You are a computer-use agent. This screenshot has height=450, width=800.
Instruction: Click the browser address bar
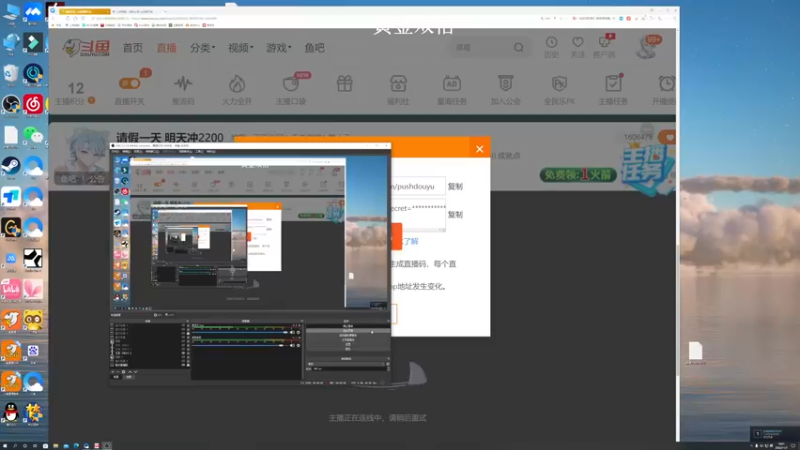(x=306, y=18)
